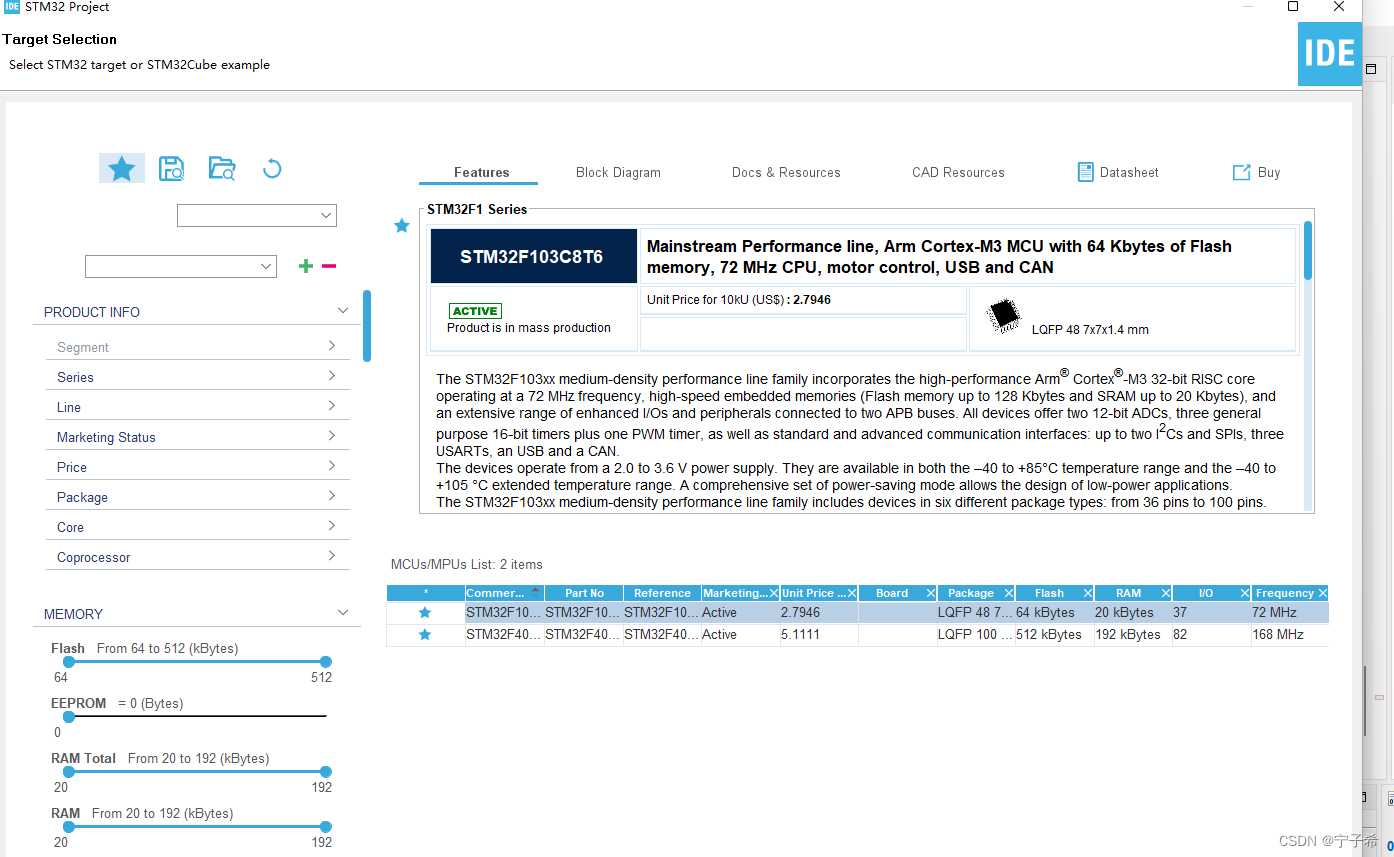The width and height of the screenshot is (1394, 857).
Task: Click the star column header
Action: [x=426, y=593]
